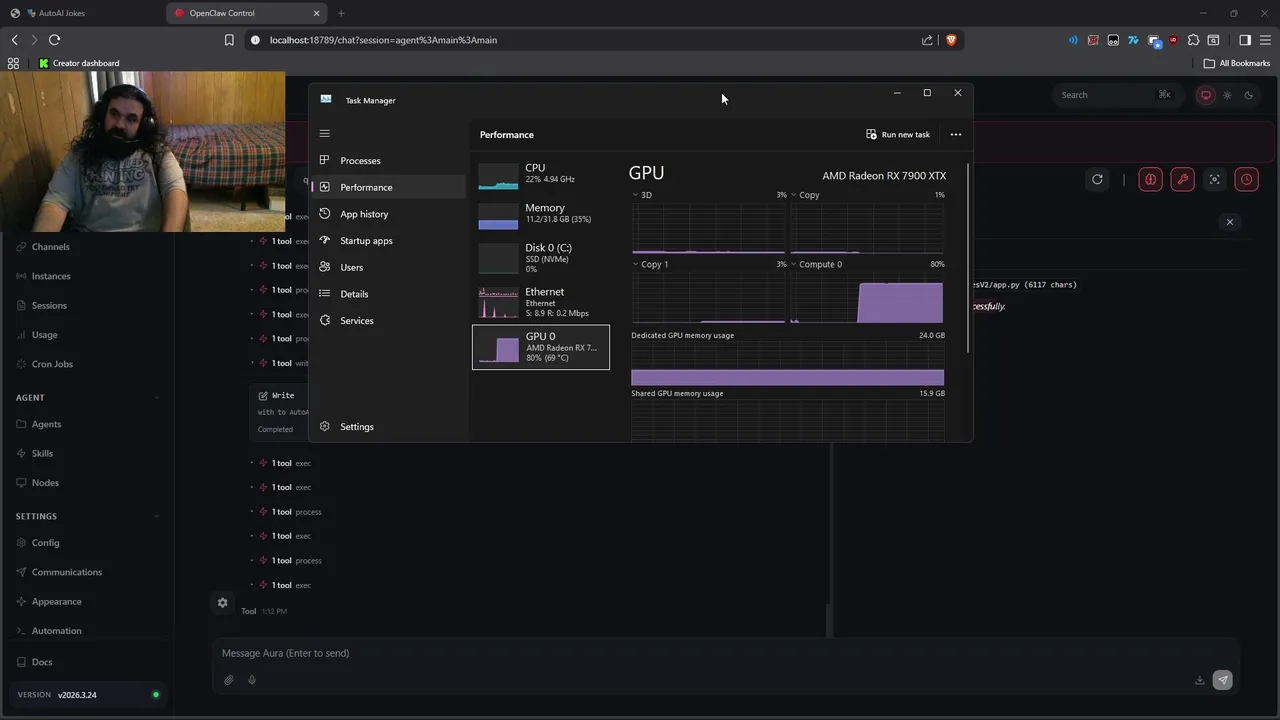Open Processes page in Task Manager

(x=388, y=161)
